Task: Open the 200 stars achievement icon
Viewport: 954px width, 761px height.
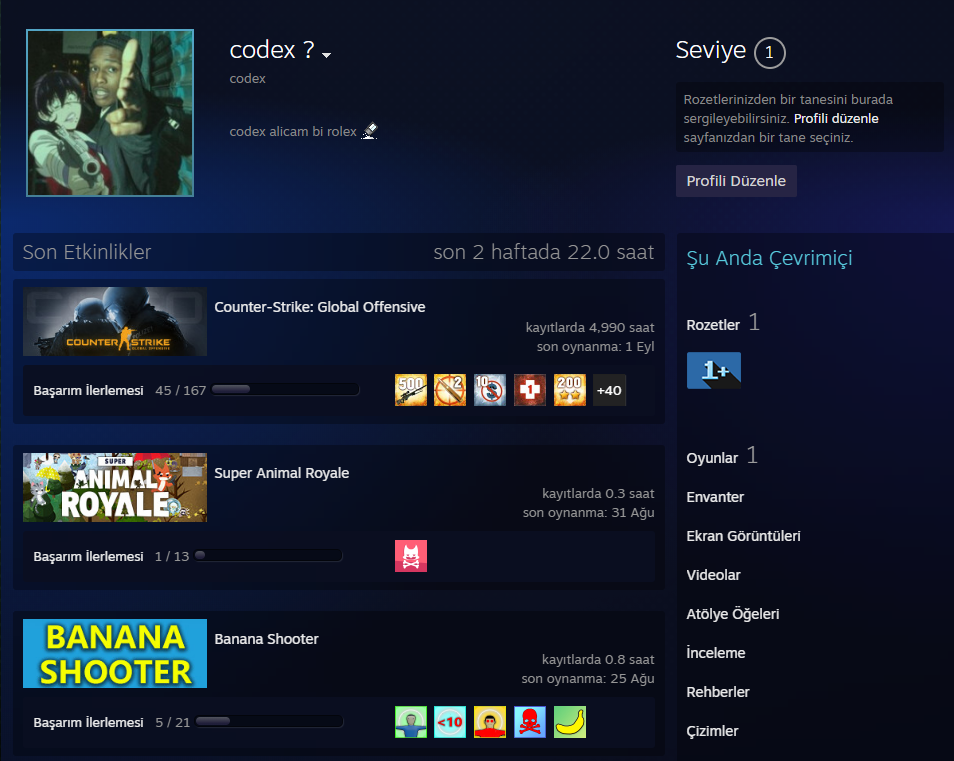Action: (x=569, y=390)
